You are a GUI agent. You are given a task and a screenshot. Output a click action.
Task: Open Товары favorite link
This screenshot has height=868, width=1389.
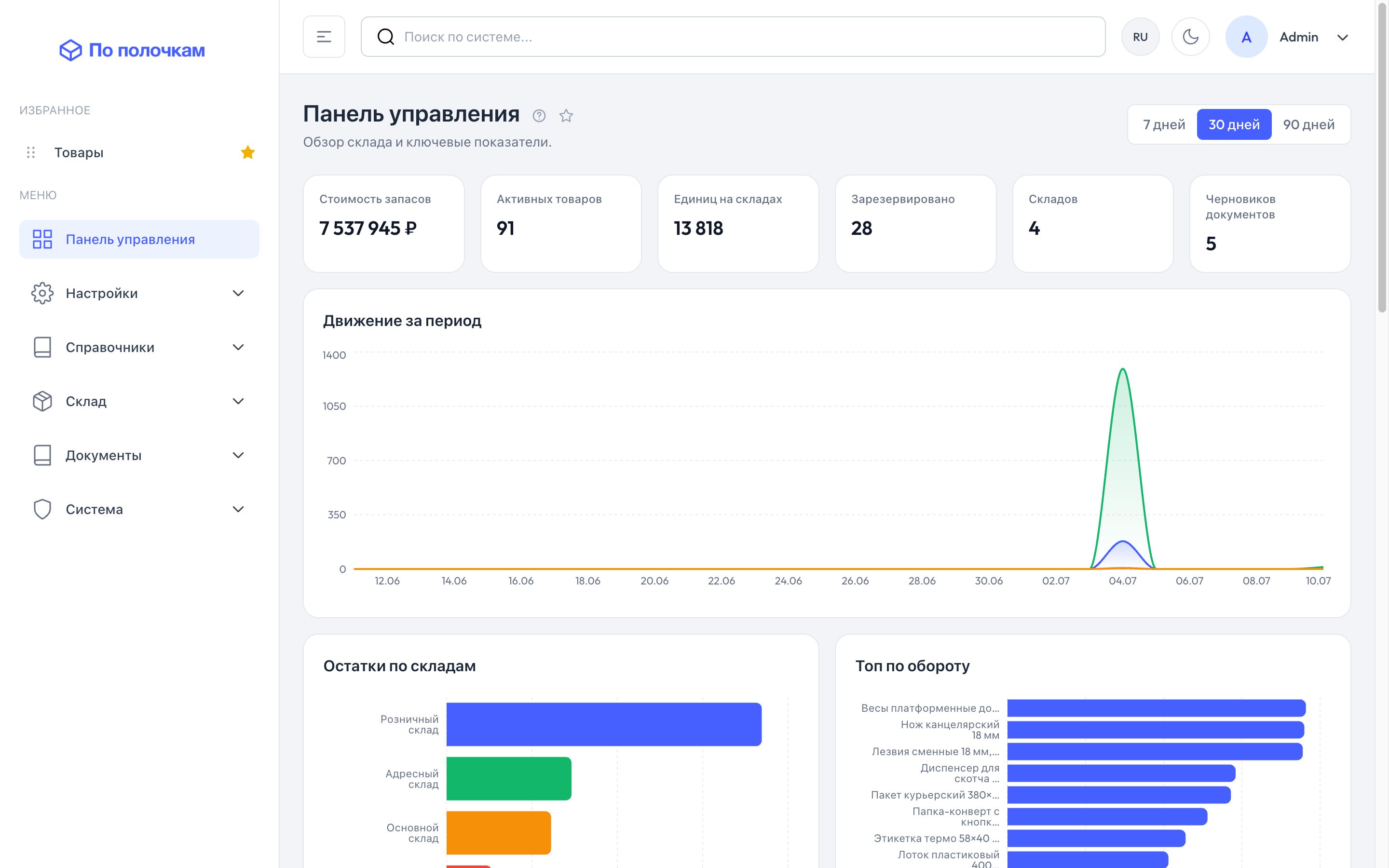click(x=79, y=152)
